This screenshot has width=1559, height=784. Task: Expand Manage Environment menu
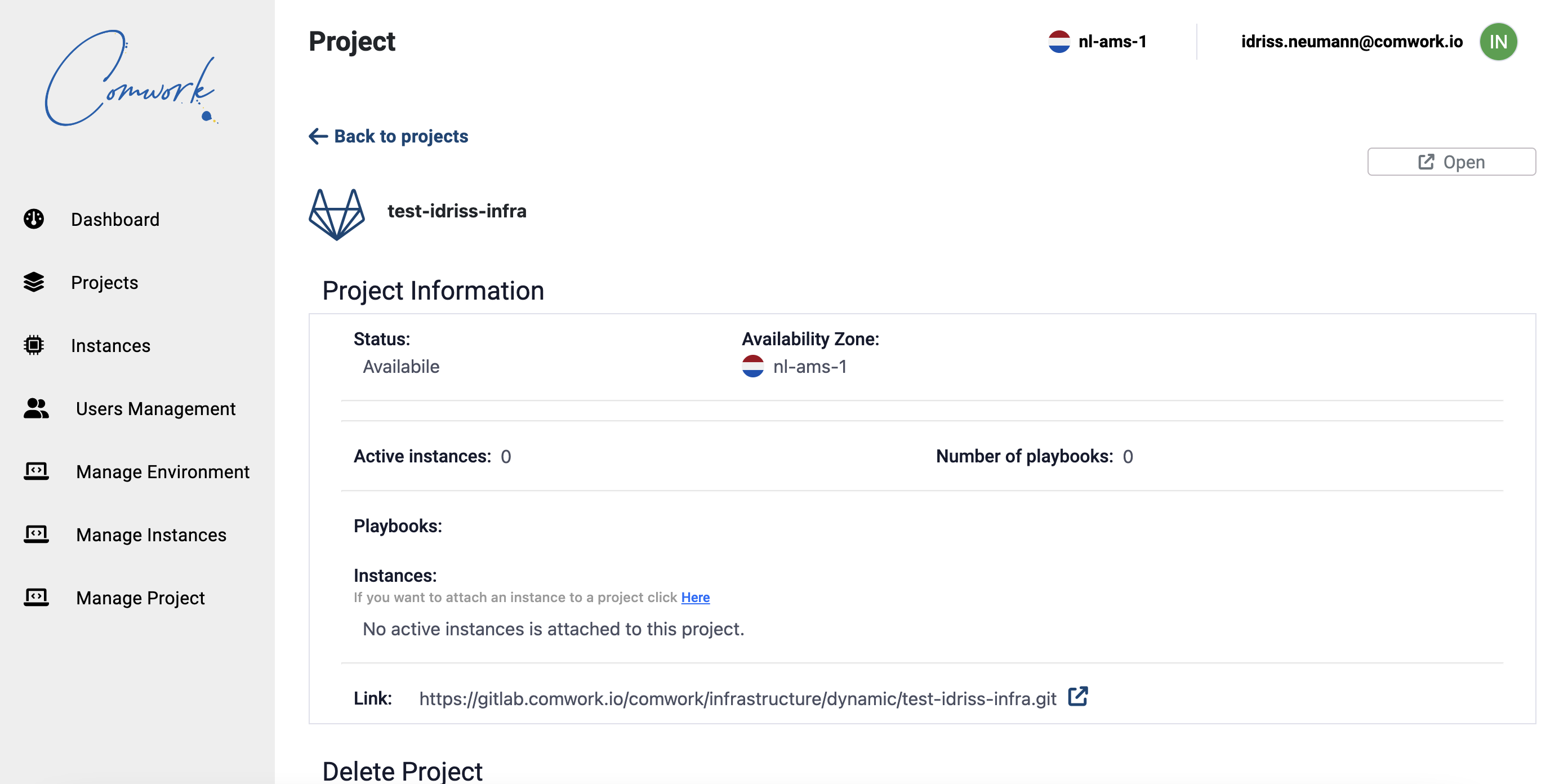tap(162, 471)
